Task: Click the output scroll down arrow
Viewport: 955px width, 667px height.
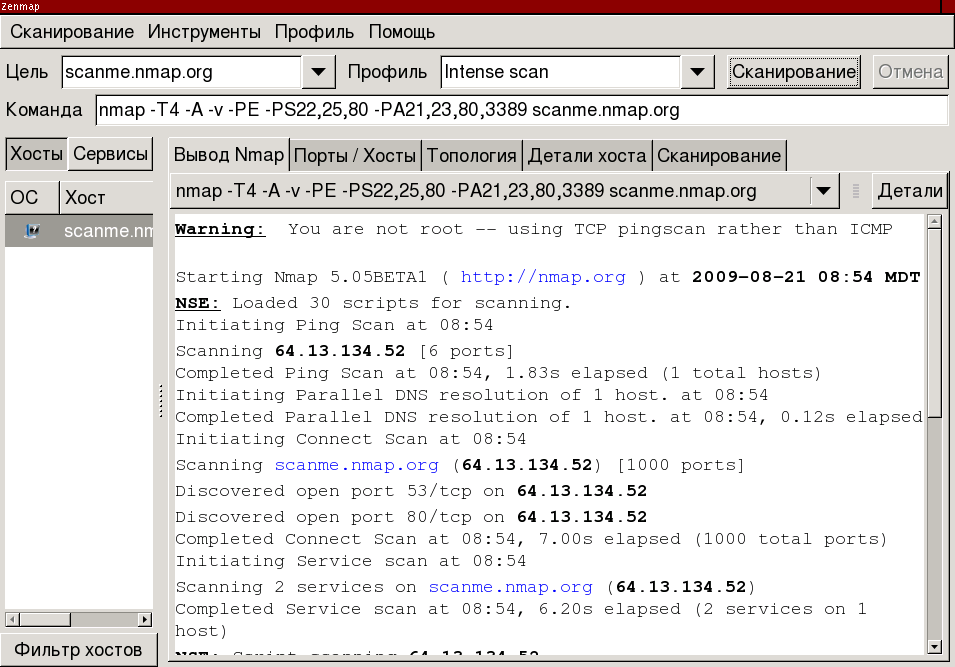Action: (934, 646)
